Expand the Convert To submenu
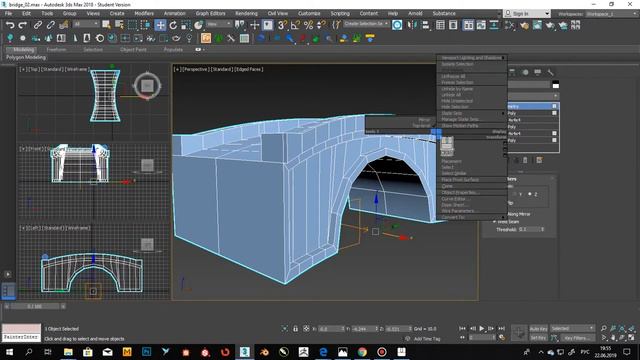 (x=471, y=217)
